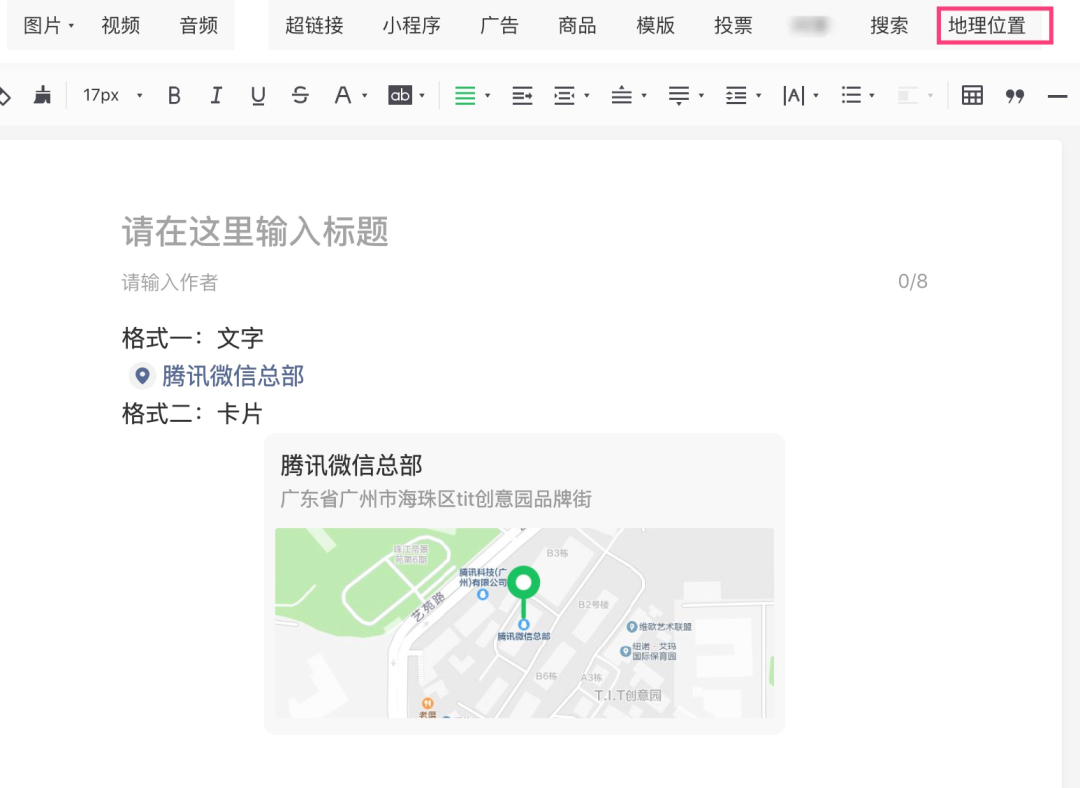Viewport: 1080px width, 788px height.
Task: Expand the space-after-paragraph dropdown arrow
Action: pyautogui.click(x=701, y=96)
